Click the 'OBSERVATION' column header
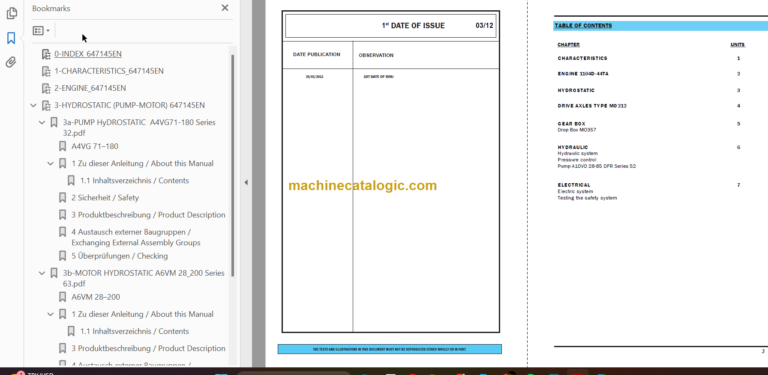 point(376,55)
